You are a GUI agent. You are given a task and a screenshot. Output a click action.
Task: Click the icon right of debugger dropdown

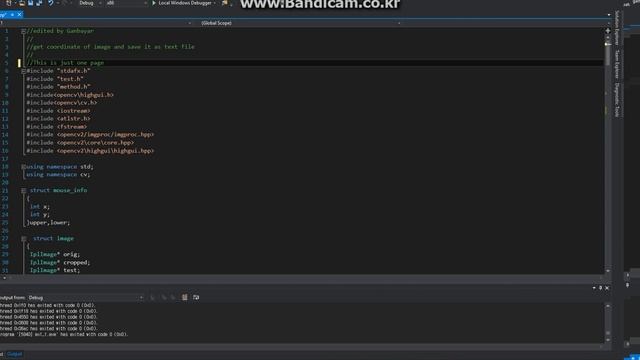tap(225, 3)
